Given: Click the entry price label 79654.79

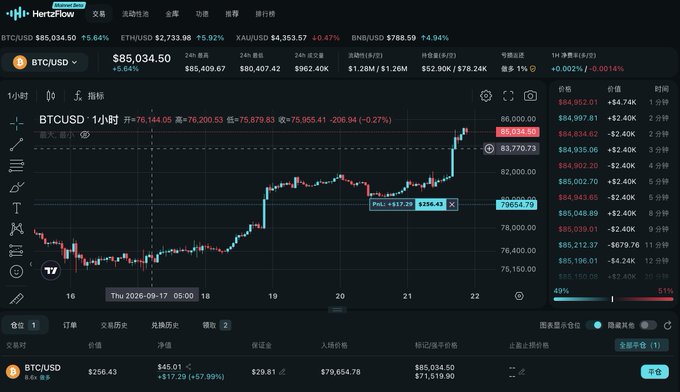Looking at the screenshot, I should [517, 205].
